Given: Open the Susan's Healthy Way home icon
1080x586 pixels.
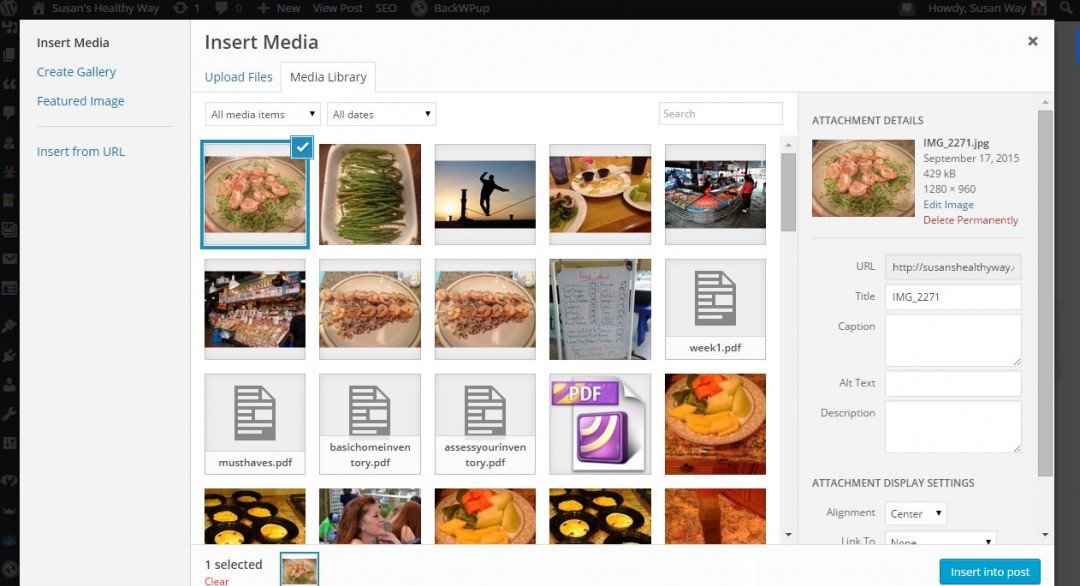Looking at the screenshot, I should pyautogui.click(x=39, y=8).
